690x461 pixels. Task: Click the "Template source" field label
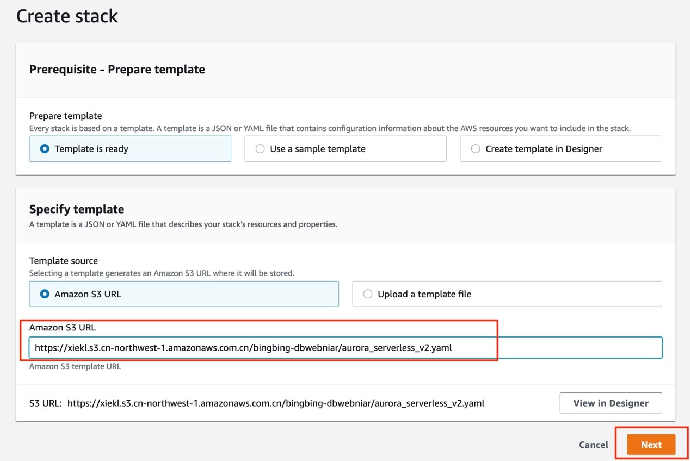pyautogui.click(x=65, y=261)
